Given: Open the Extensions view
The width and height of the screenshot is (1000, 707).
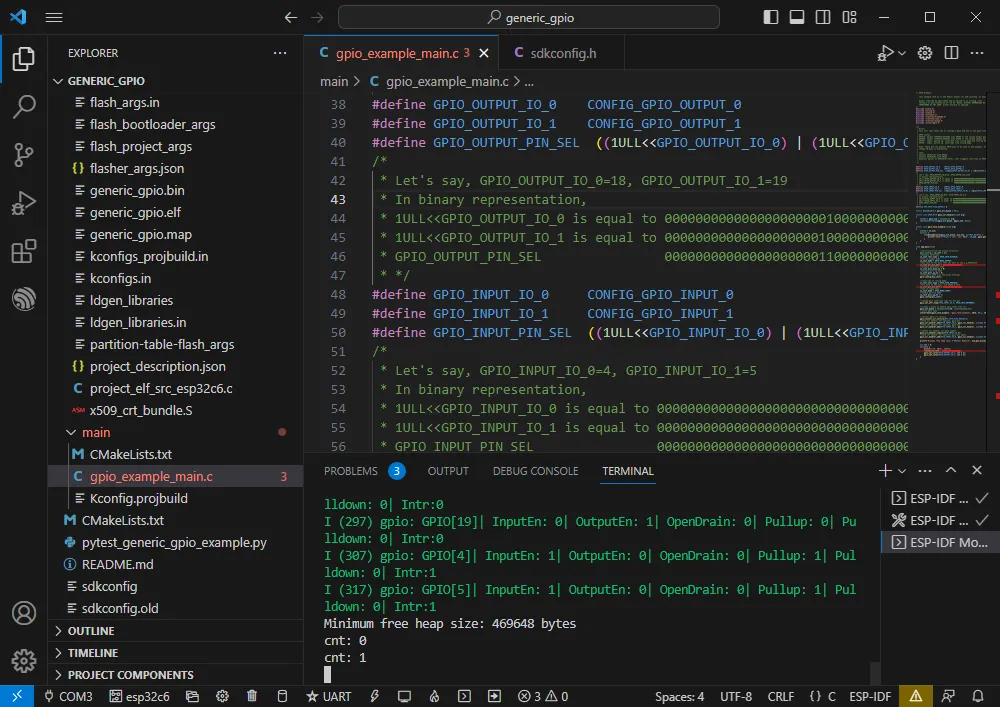Looking at the screenshot, I should coord(23,252).
